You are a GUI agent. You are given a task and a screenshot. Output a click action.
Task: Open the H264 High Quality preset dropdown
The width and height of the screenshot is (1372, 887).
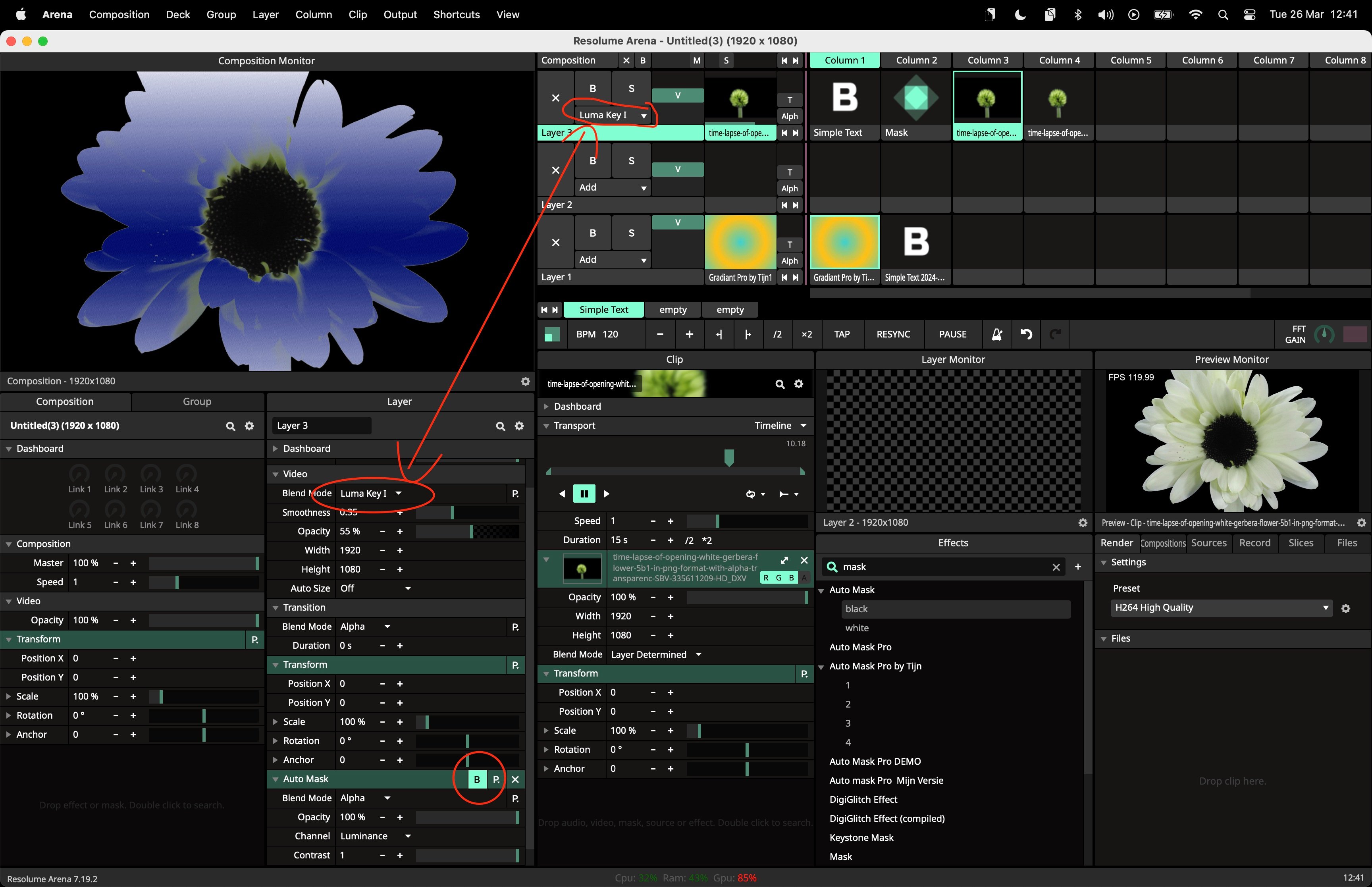pos(1221,607)
